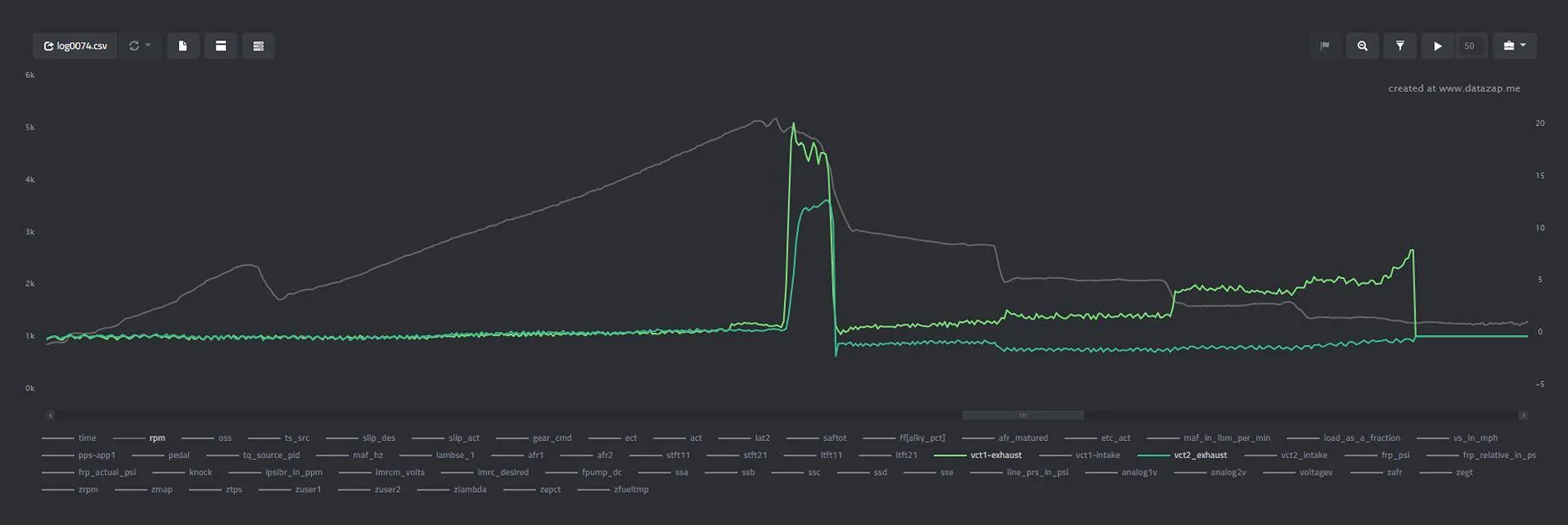
Task: Toggle the vct2_intake series in legend
Action: pos(1286,456)
